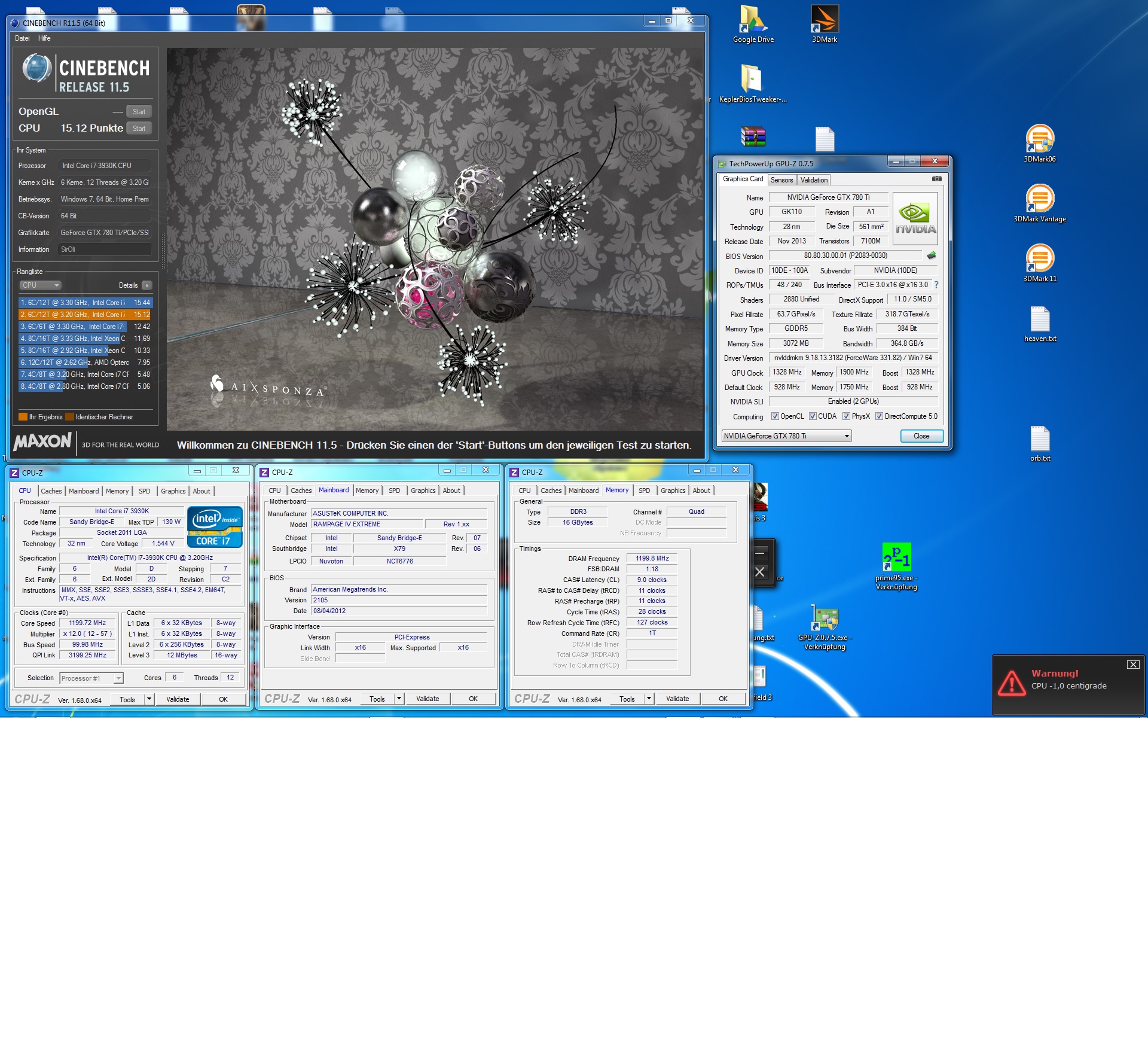The width and height of the screenshot is (1148, 1048).
Task: Click the red warning triangle icon
Action: tap(1012, 683)
